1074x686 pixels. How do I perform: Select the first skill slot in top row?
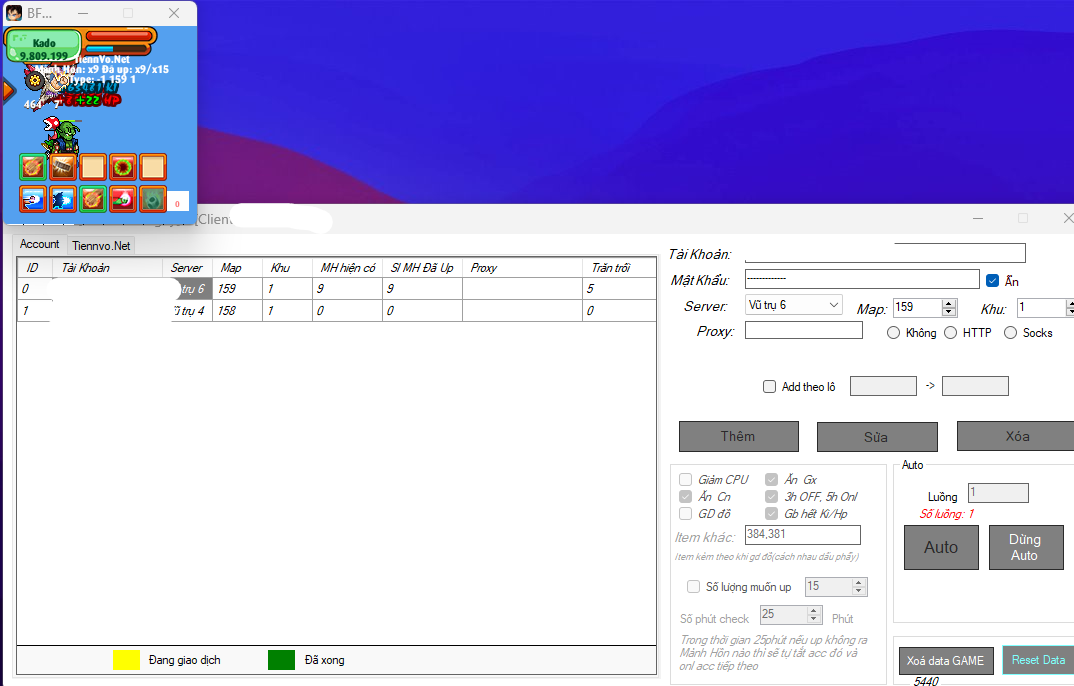(x=33, y=167)
